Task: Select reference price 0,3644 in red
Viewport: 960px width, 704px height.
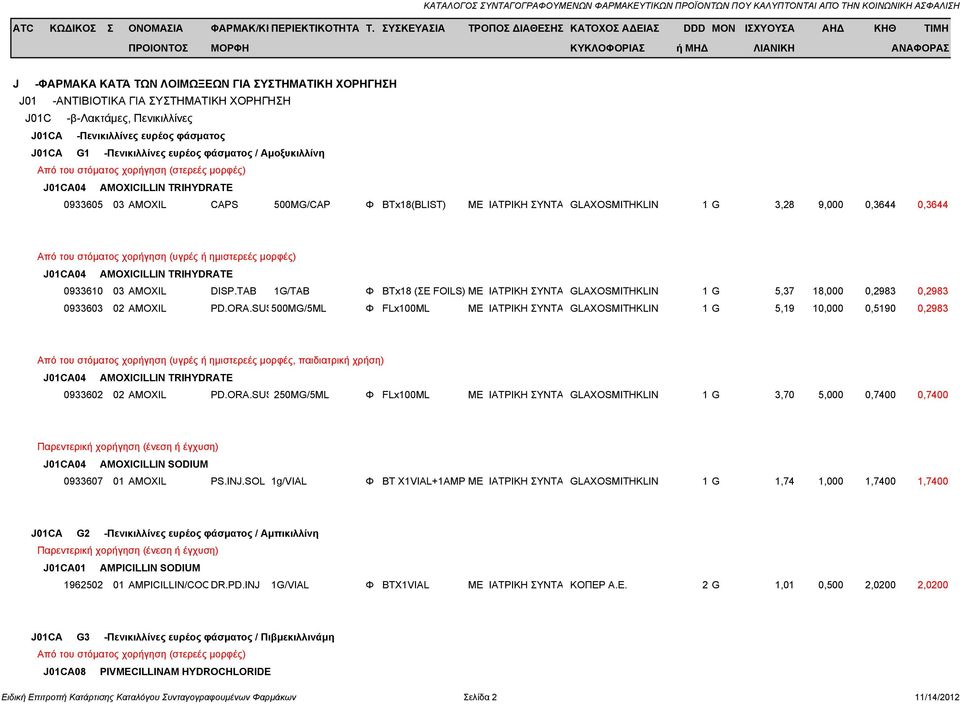Action: [x=932, y=204]
